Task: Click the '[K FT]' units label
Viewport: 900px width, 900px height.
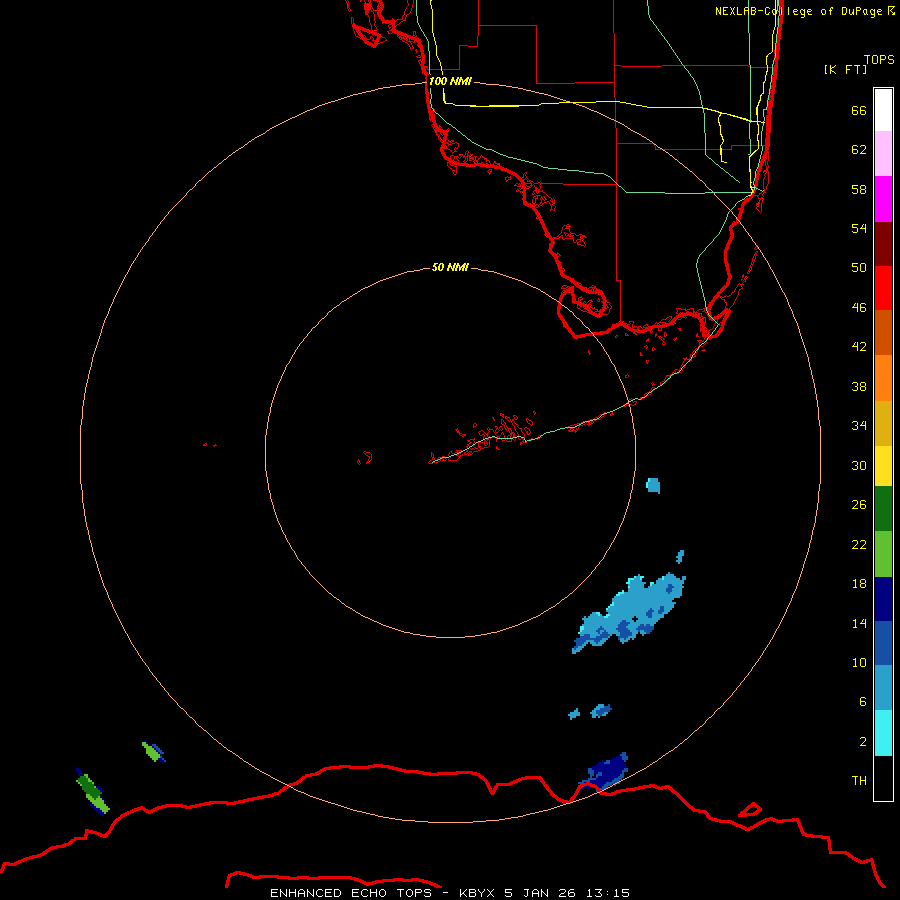Action: (x=845, y=69)
